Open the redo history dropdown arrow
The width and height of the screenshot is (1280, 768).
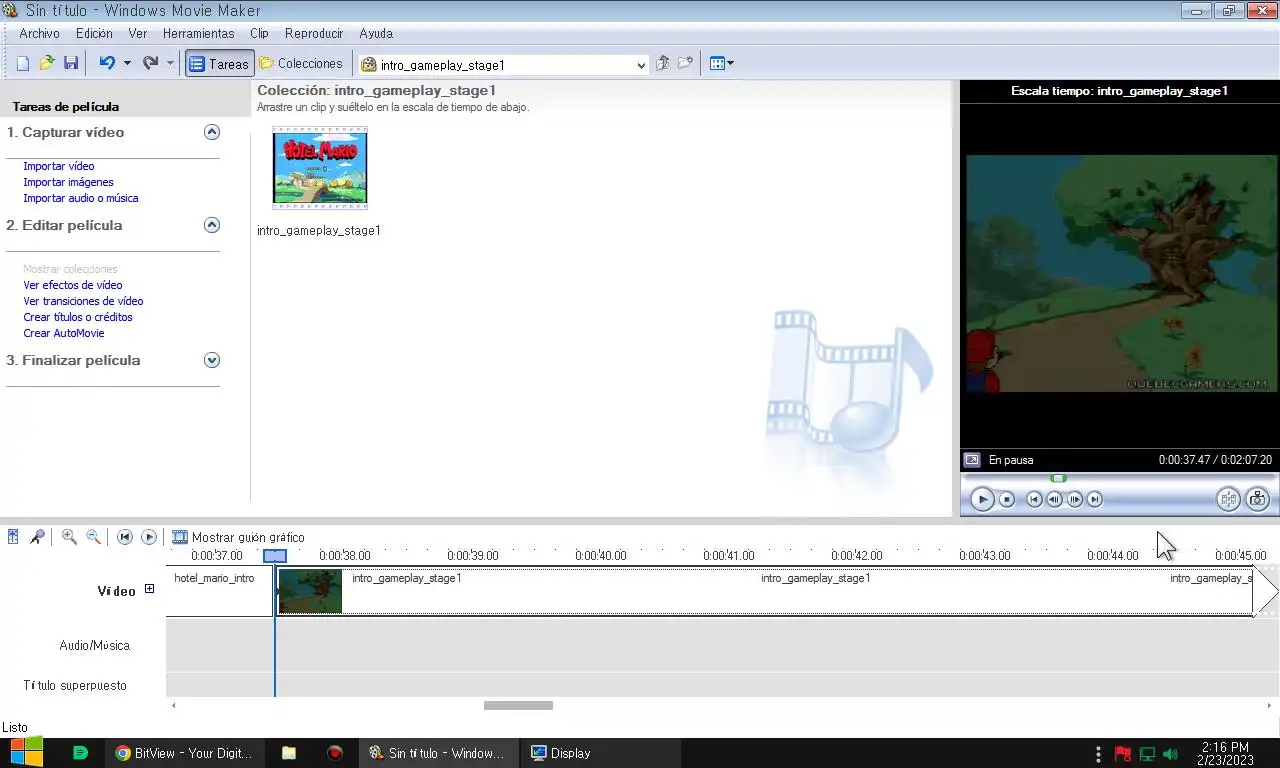point(170,63)
